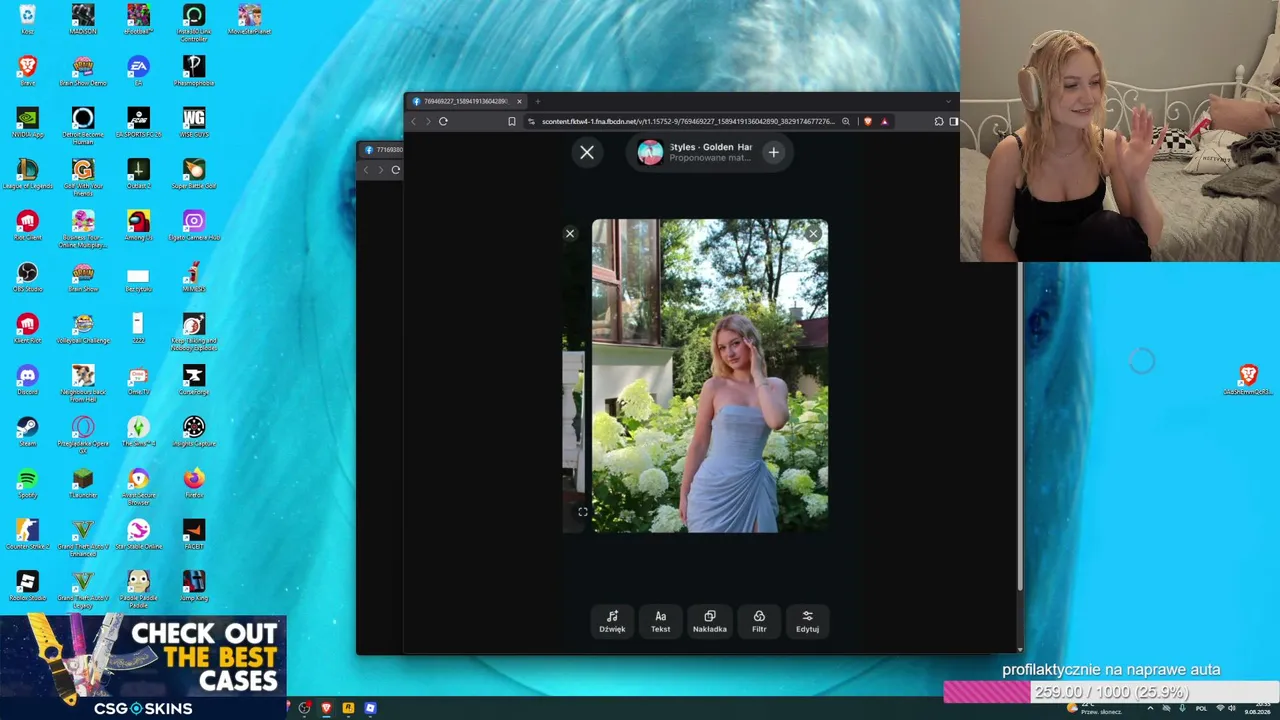Open OBS Studio desktop shortcut
The image size is (1280, 720).
[27, 277]
